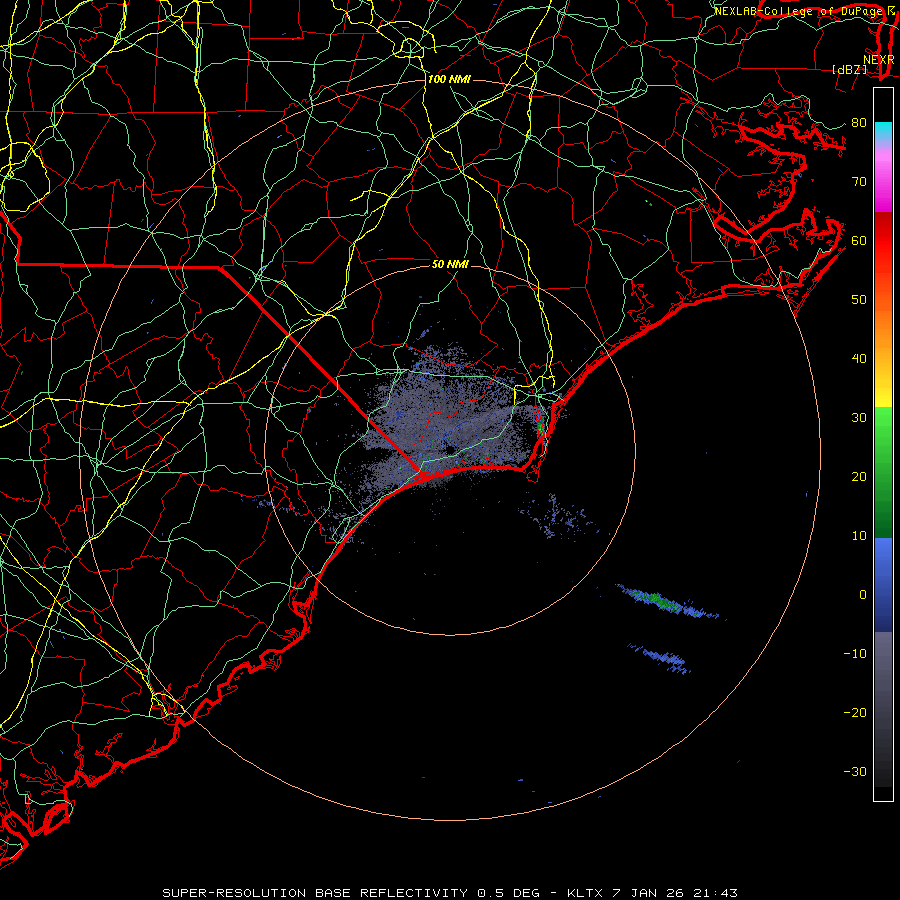Click the 50 NMI range ring label

[x=451, y=264]
